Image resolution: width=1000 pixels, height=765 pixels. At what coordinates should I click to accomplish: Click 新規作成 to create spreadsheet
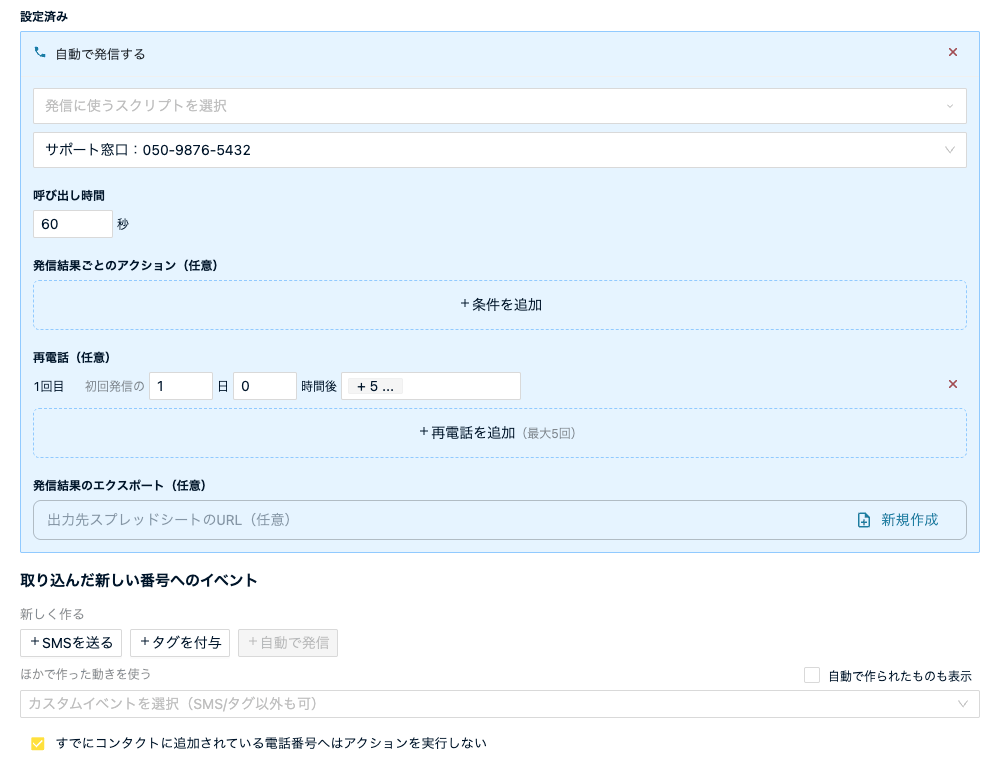[x=897, y=520]
